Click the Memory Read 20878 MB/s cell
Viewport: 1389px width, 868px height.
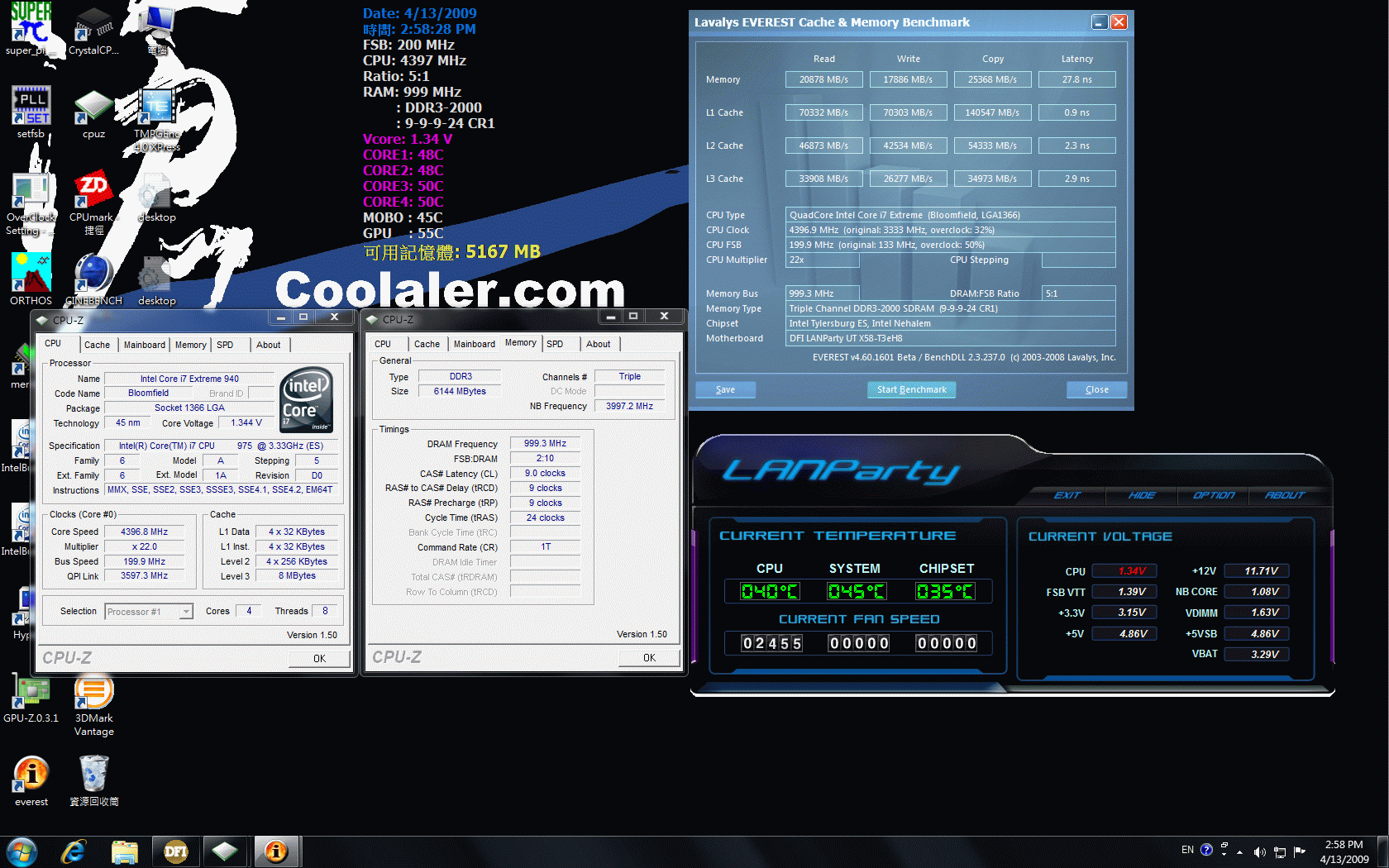823,79
